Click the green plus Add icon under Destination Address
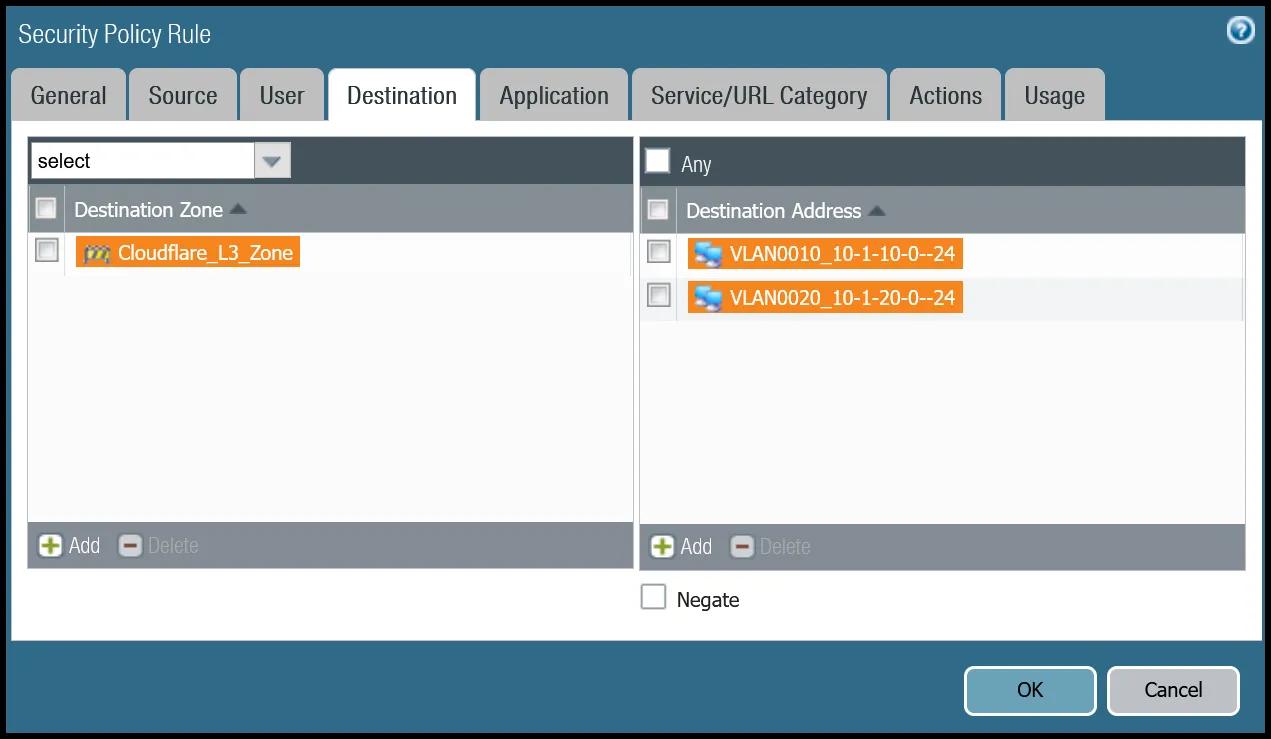The image size is (1271, 739). (x=662, y=547)
